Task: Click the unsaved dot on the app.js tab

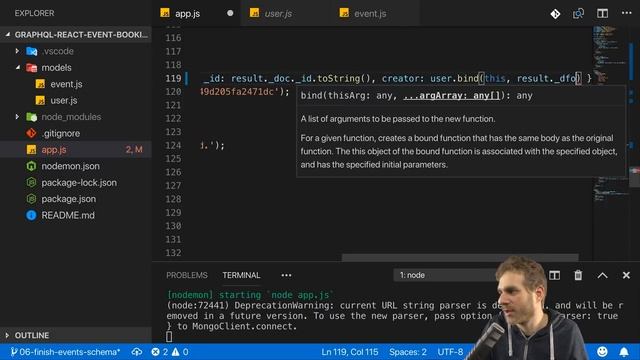Action: (230, 13)
